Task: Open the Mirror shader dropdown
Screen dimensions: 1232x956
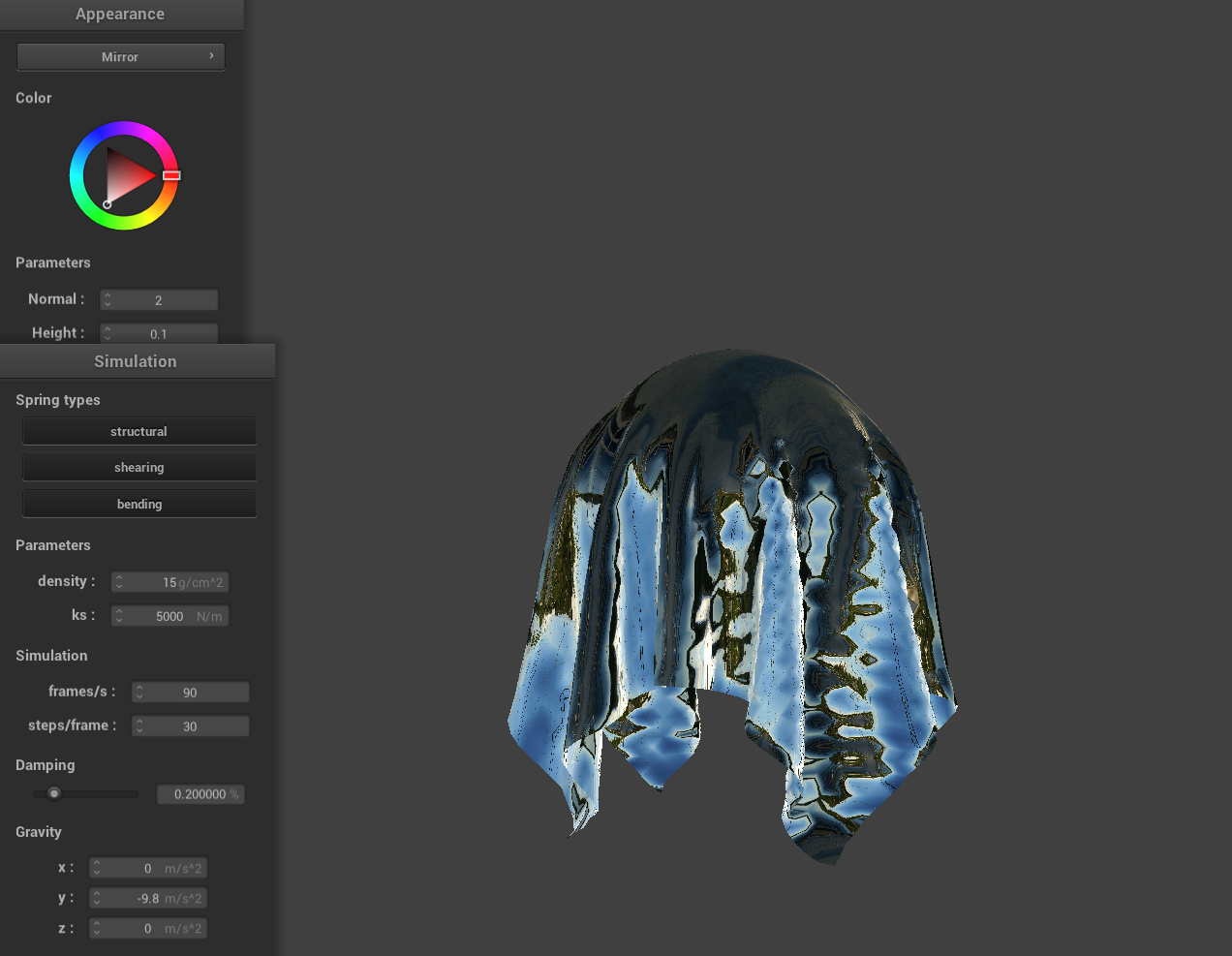Action: coord(120,56)
